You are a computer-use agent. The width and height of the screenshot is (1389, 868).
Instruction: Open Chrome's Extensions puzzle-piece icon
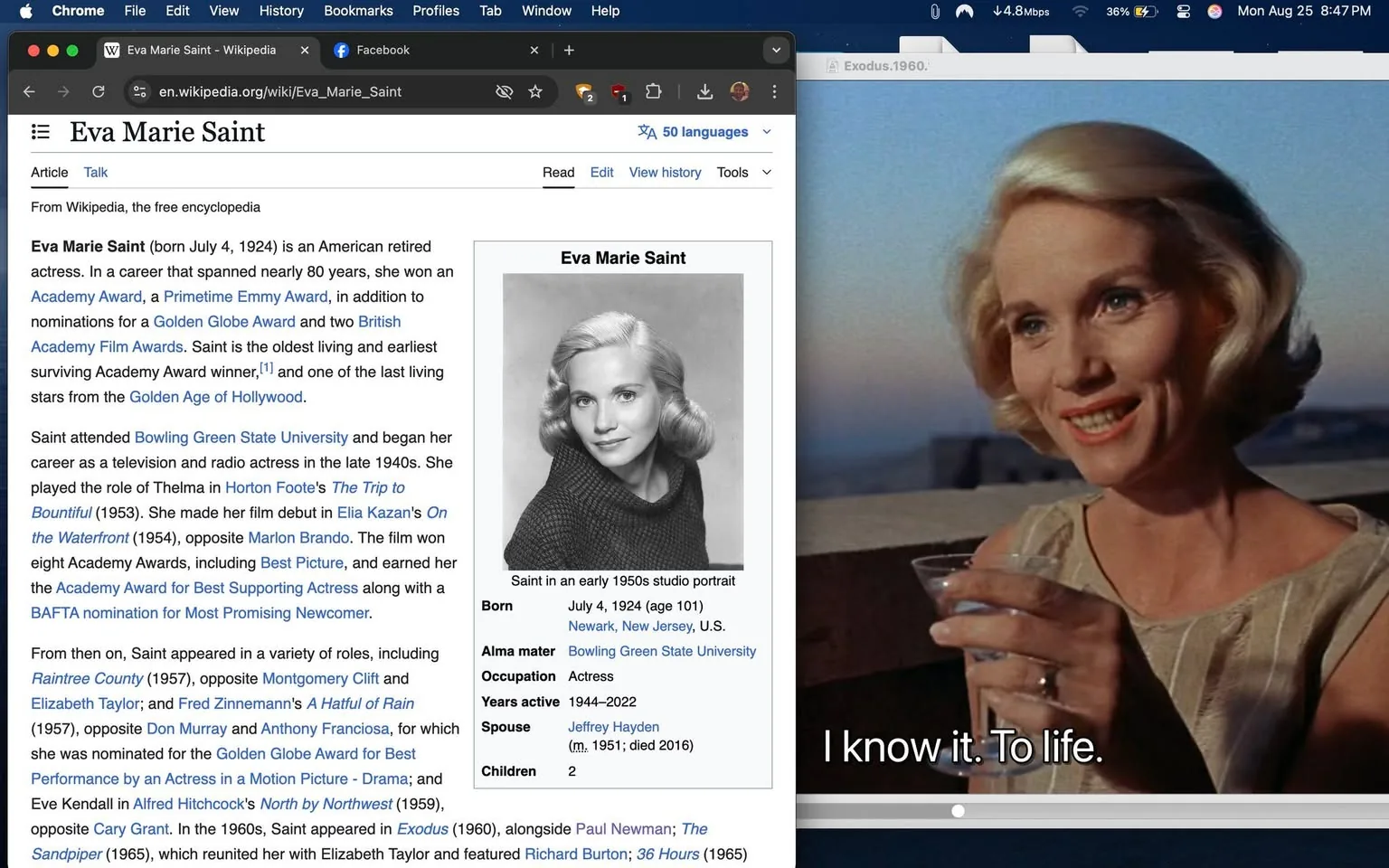coord(653,91)
